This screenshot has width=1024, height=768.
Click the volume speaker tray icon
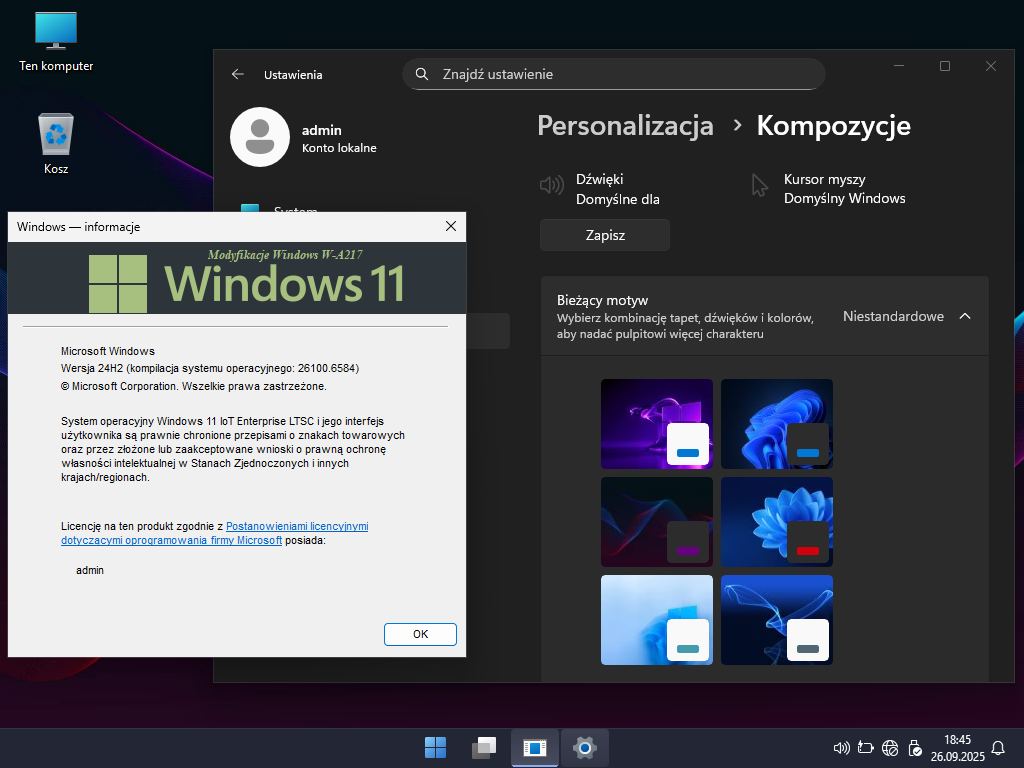click(841, 747)
